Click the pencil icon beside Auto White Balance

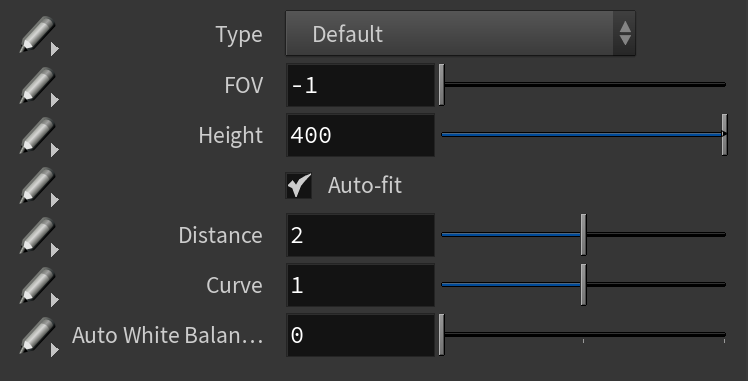[39, 336]
